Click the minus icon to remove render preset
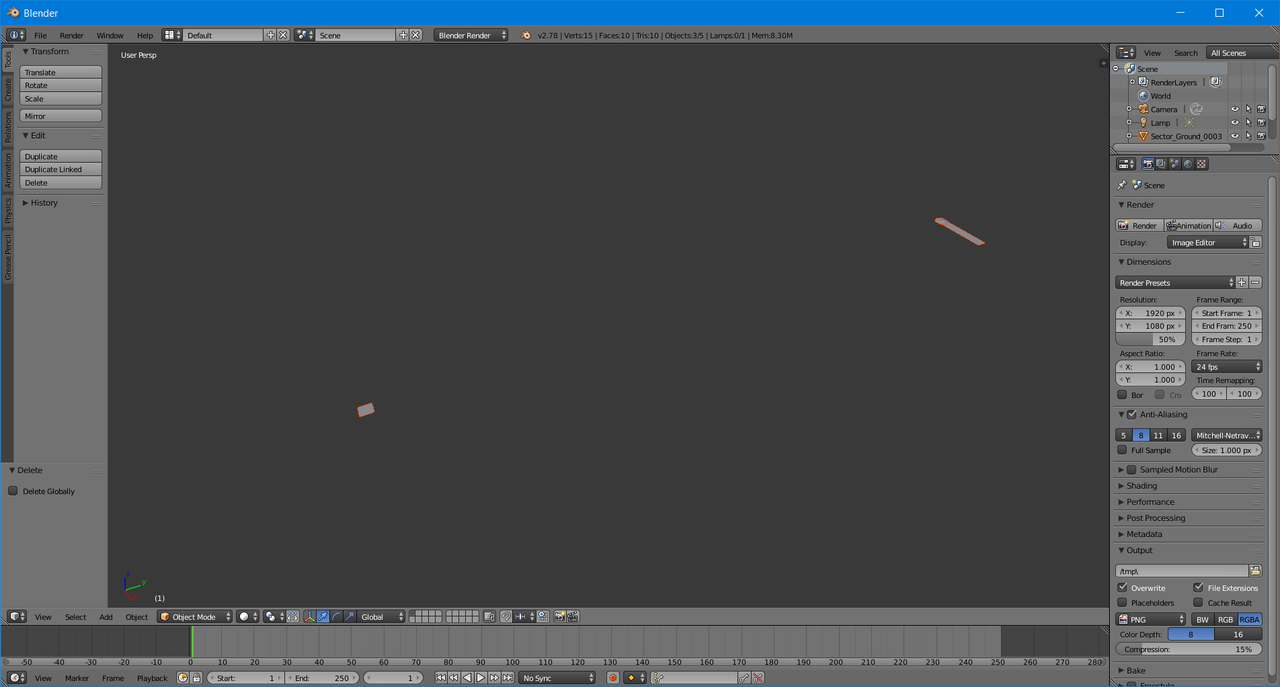 click(1256, 283)
